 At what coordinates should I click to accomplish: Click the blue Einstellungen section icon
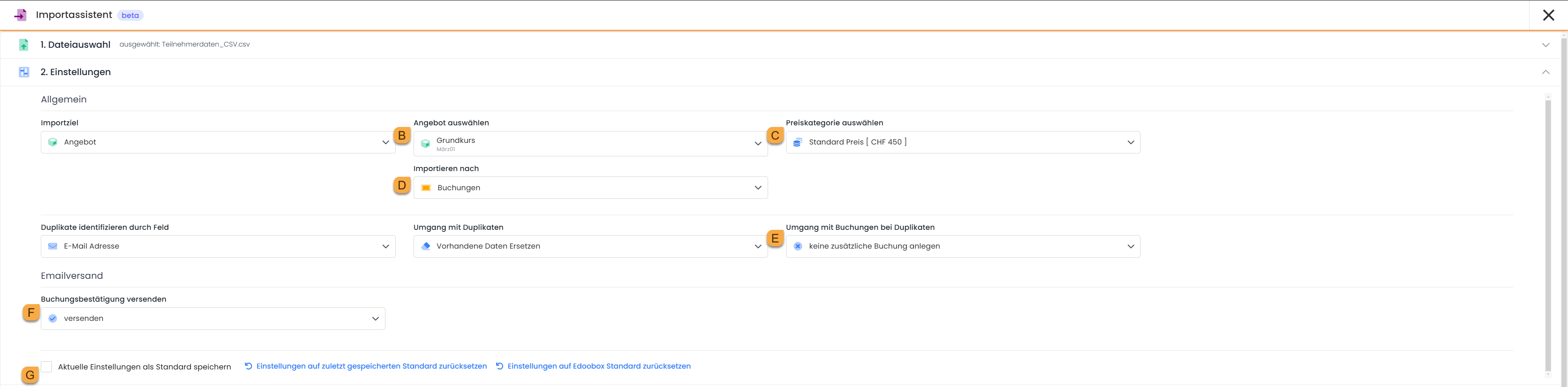tap(24, 72)
